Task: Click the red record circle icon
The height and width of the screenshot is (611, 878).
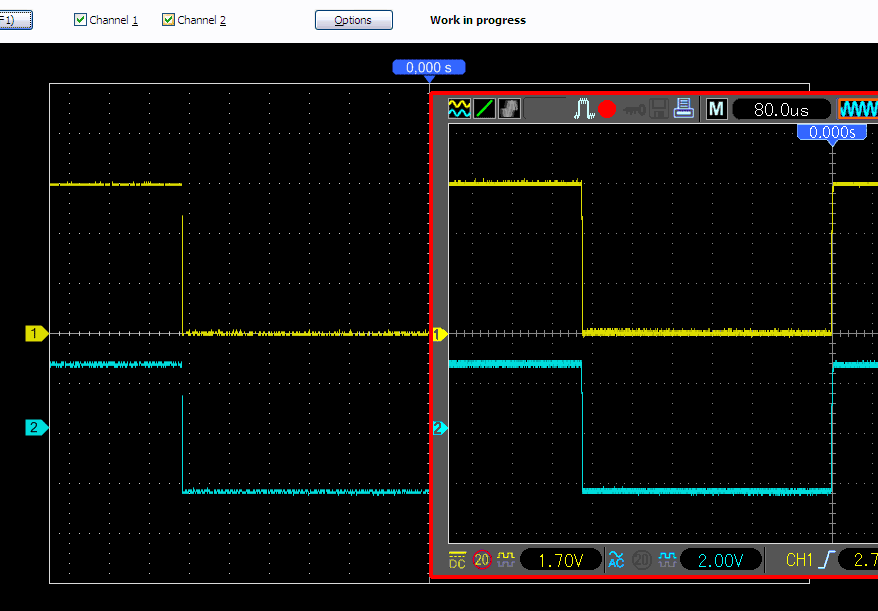Action: click(607, 109)
